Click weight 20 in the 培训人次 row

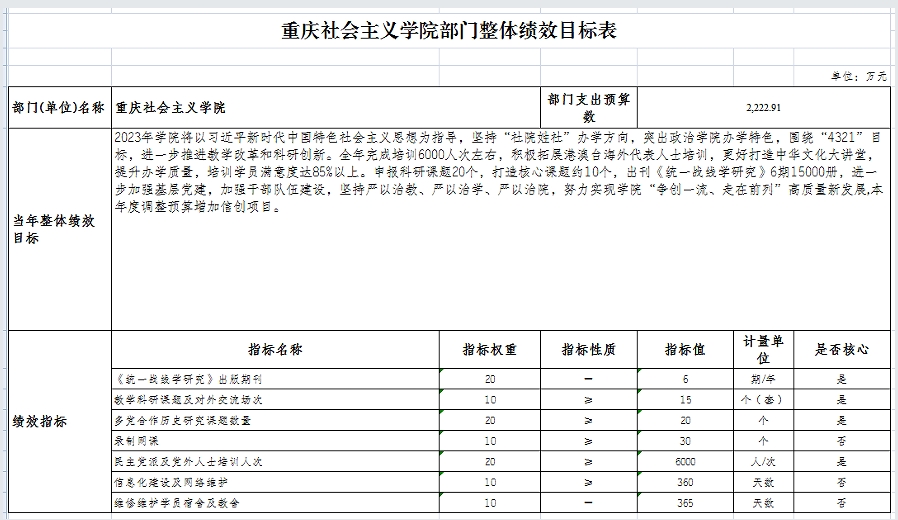490,462
